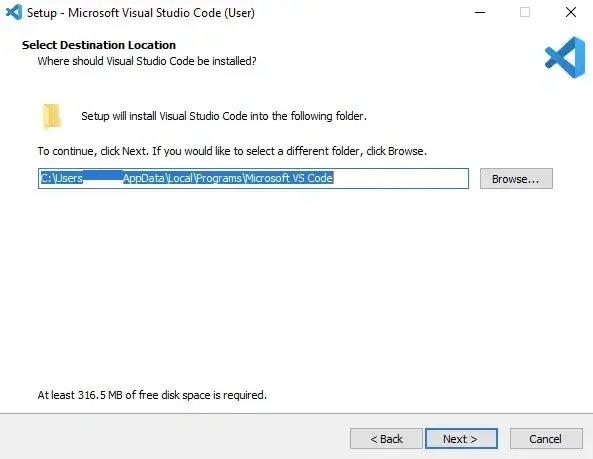Click the 'C:\Users' start of the path

coord(62,178)
